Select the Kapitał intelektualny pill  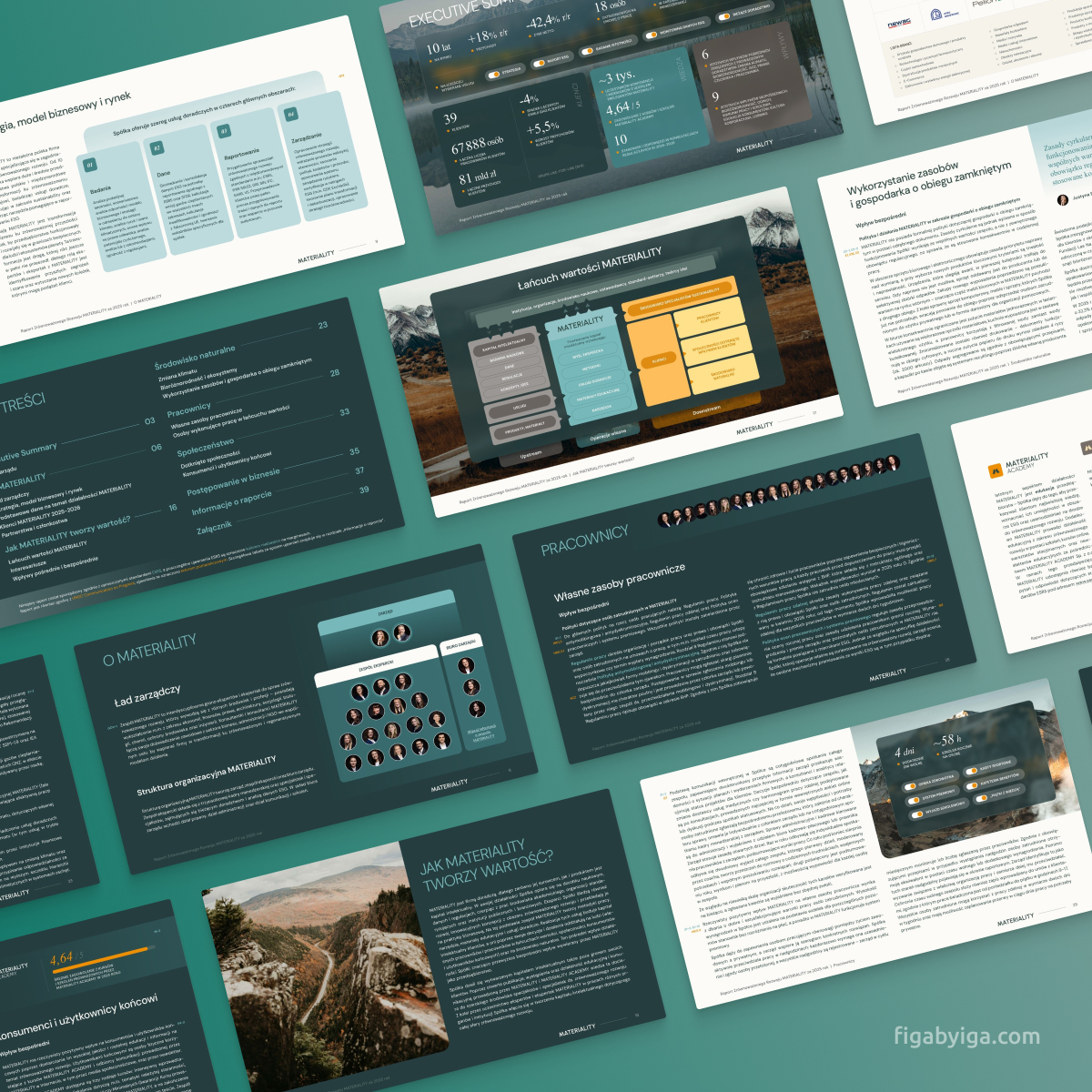tap(503, 346)
